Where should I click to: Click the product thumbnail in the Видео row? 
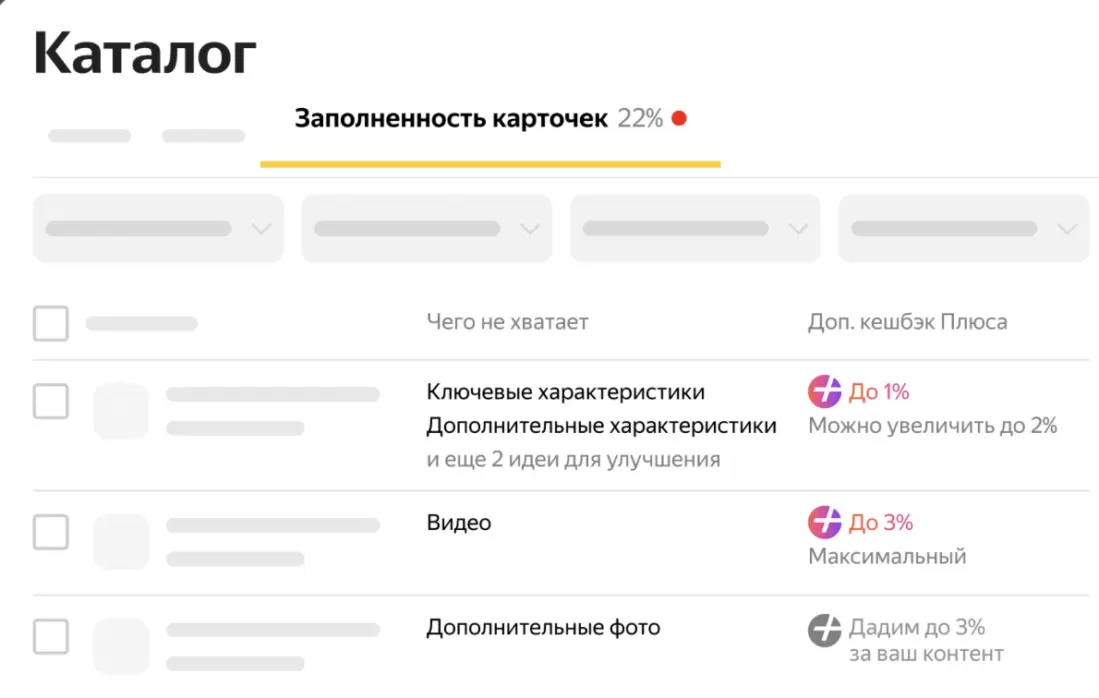[x=121, y=541]
